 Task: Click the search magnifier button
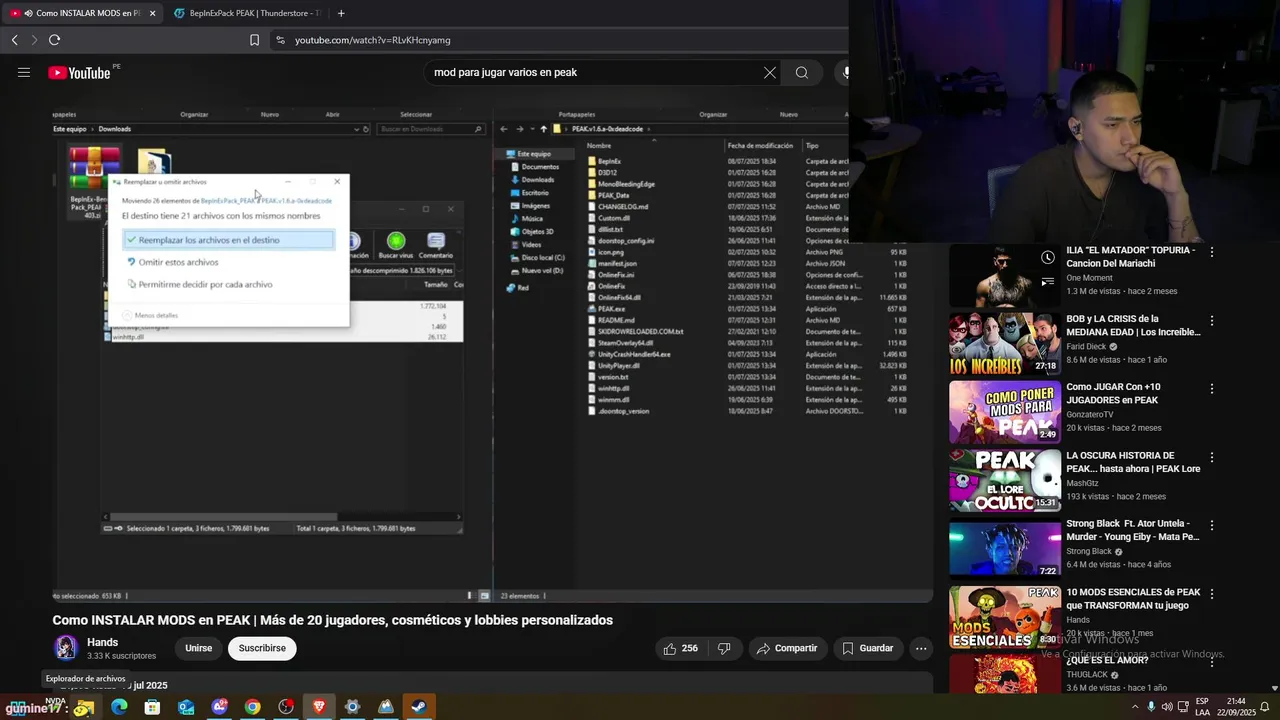(802, 72)
